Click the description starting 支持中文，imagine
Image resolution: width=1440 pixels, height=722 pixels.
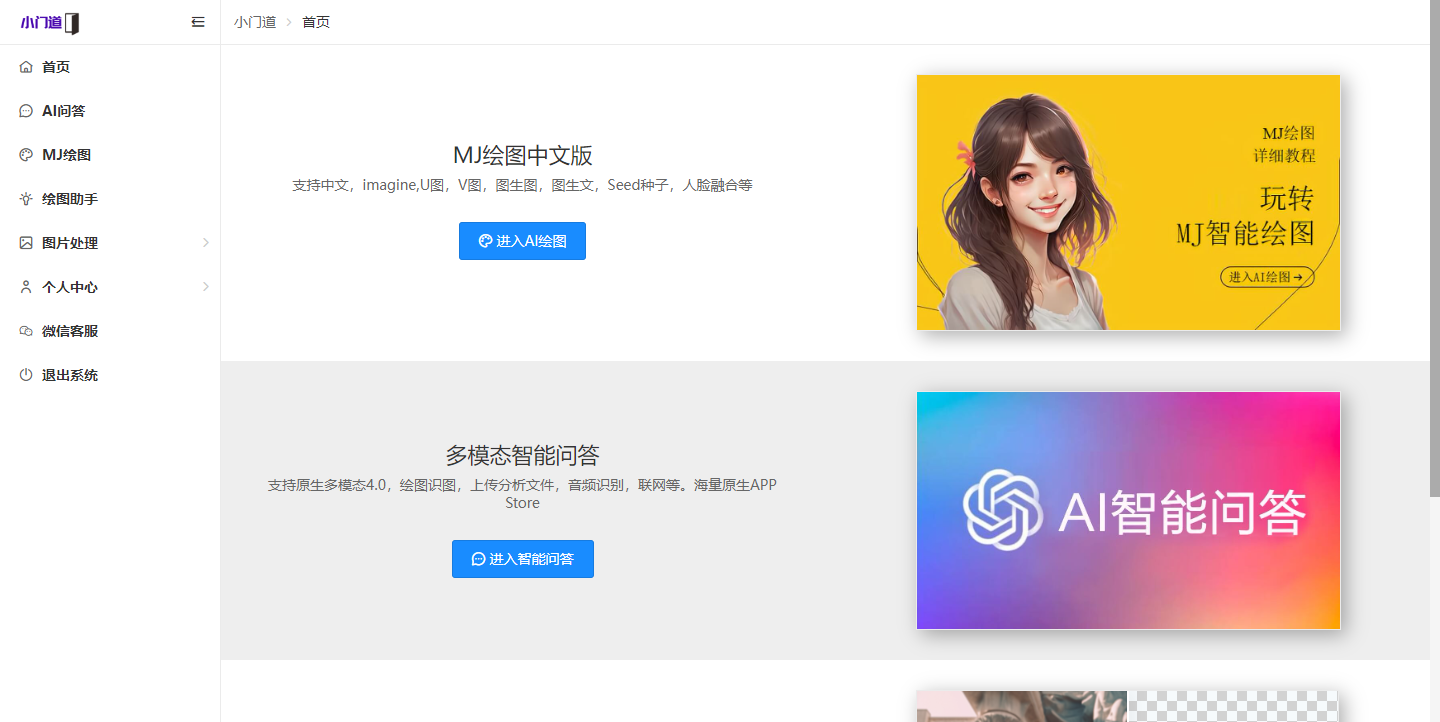click(x=522, y=185)
